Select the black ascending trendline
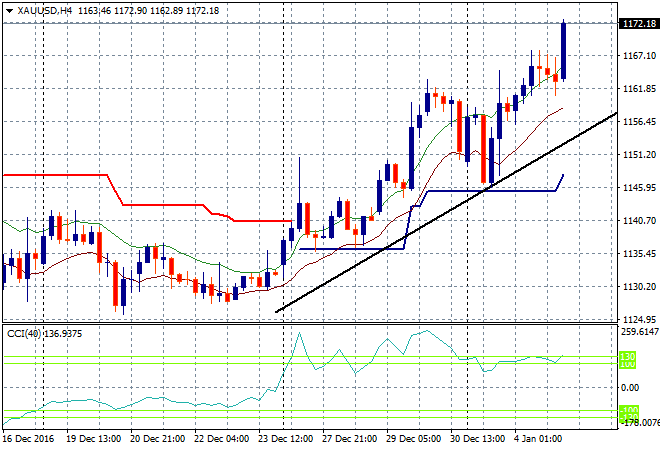The image size is (660, 450). [x=446, y=212]
